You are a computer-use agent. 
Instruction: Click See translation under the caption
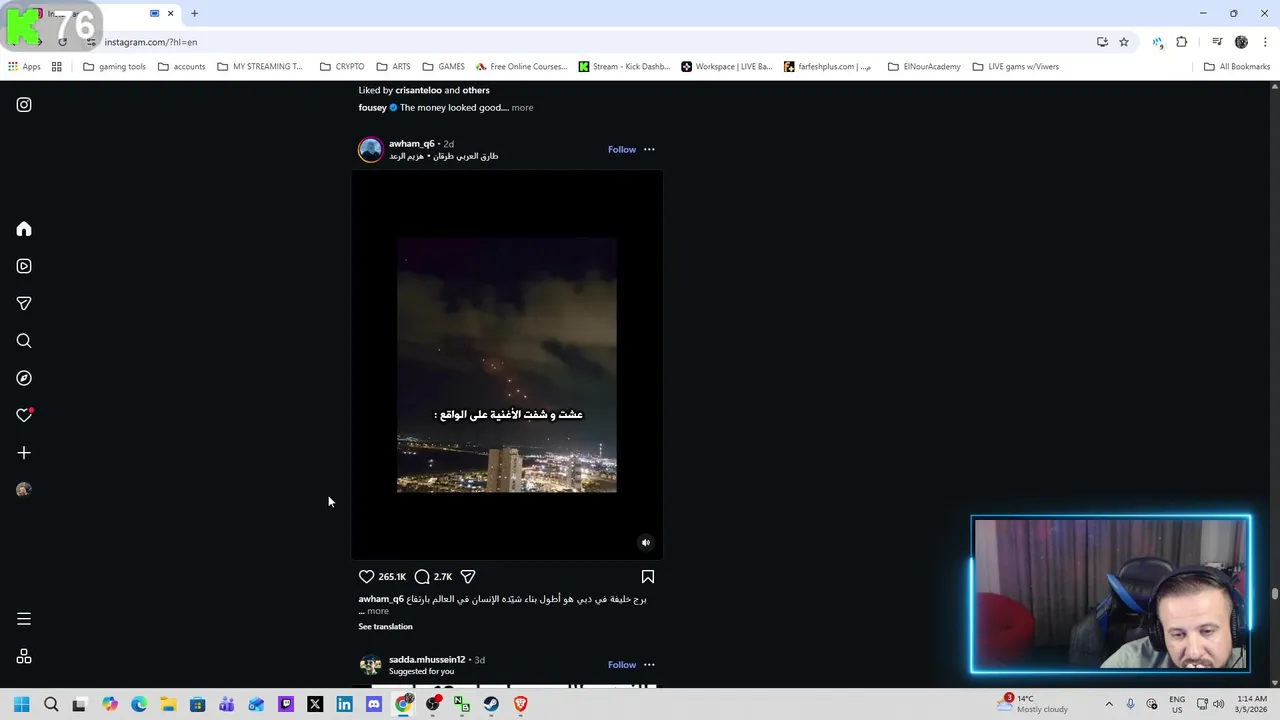(x=385, y=627)
